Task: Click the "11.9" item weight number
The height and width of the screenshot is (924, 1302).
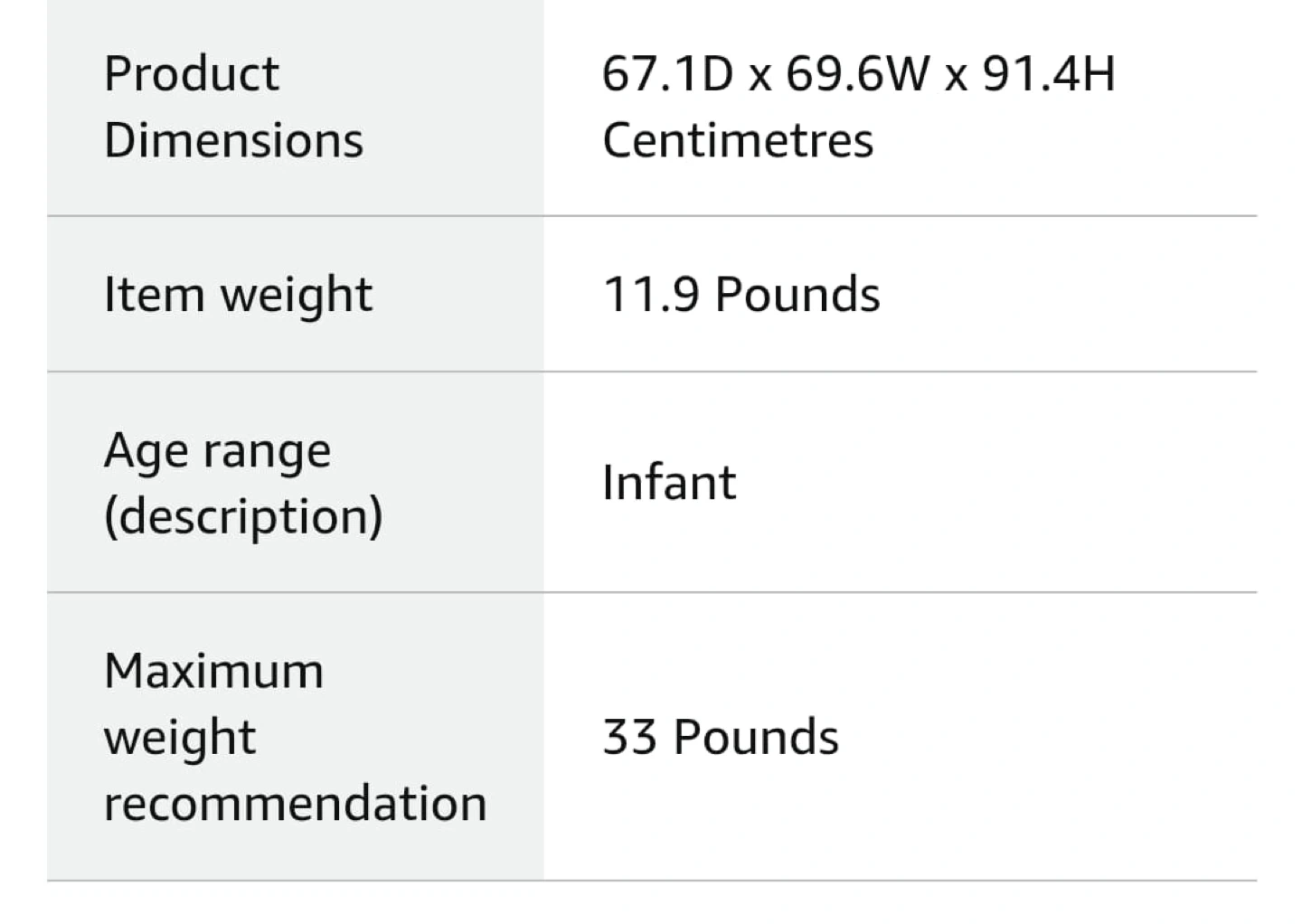Action: pyautogui.click(x=650, y=295)
